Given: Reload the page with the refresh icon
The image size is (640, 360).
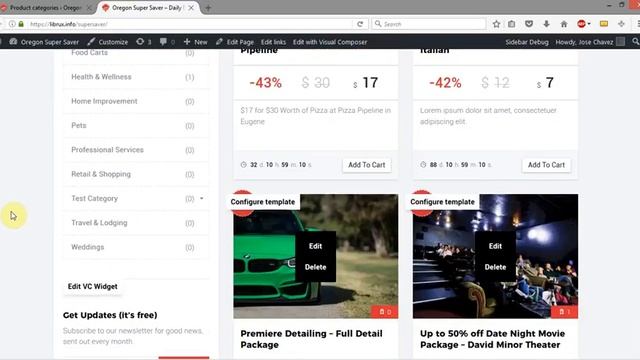Looking at the screenshot, I should tap(360, 24).
